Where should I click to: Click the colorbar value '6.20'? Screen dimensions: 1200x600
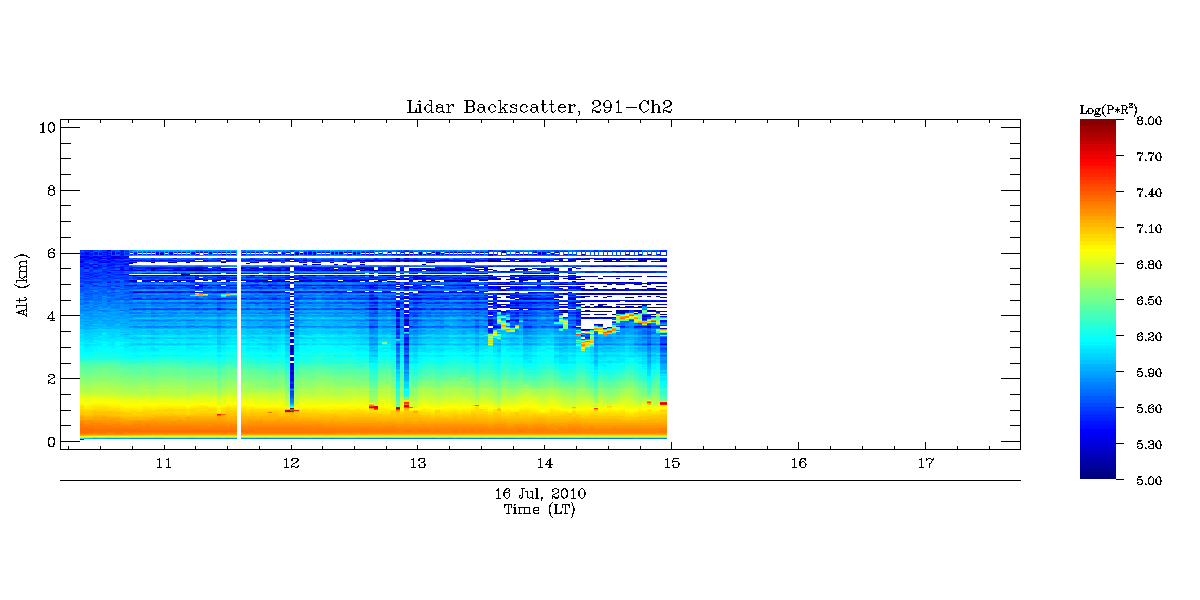(1149, 337)
